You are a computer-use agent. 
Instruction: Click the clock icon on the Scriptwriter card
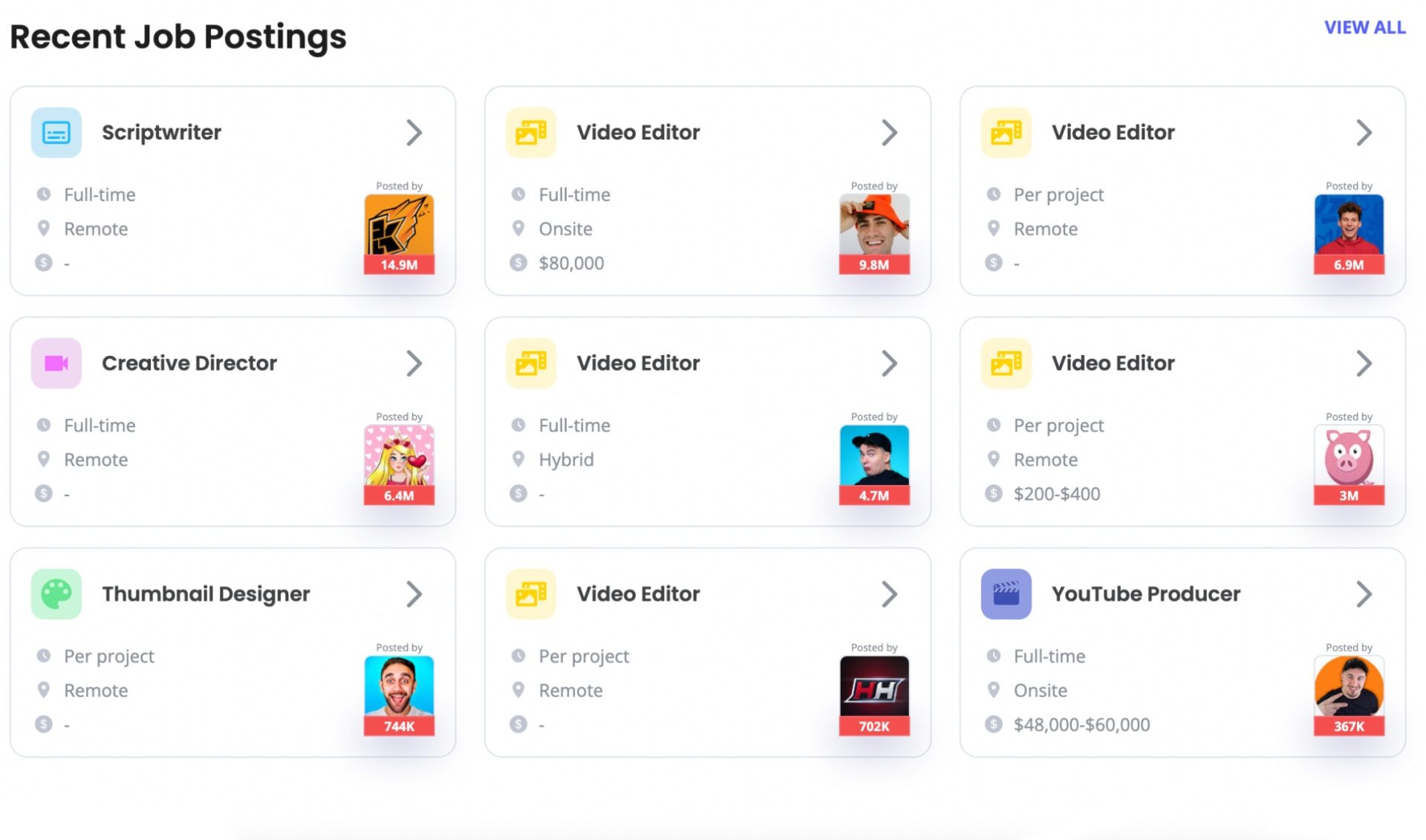(45, 195)
